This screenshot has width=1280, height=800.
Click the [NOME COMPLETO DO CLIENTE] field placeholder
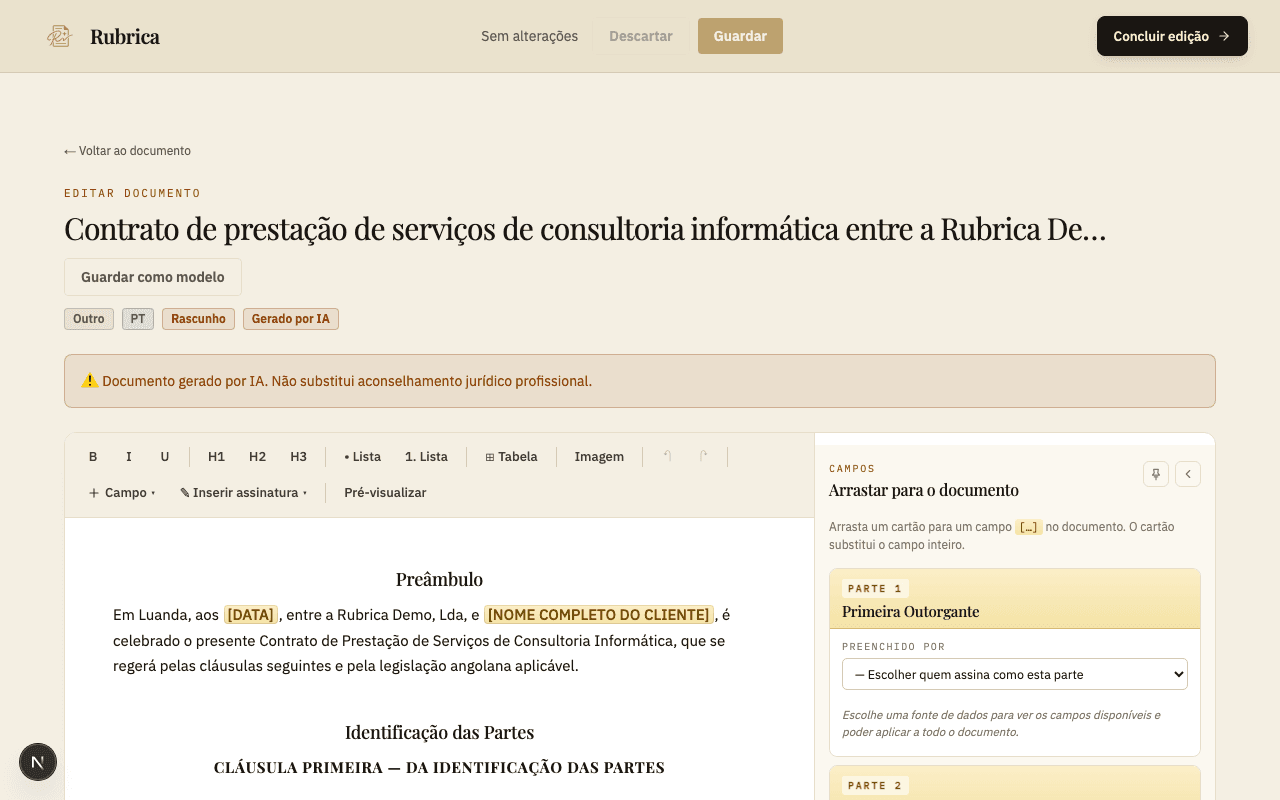click(599, 615)
